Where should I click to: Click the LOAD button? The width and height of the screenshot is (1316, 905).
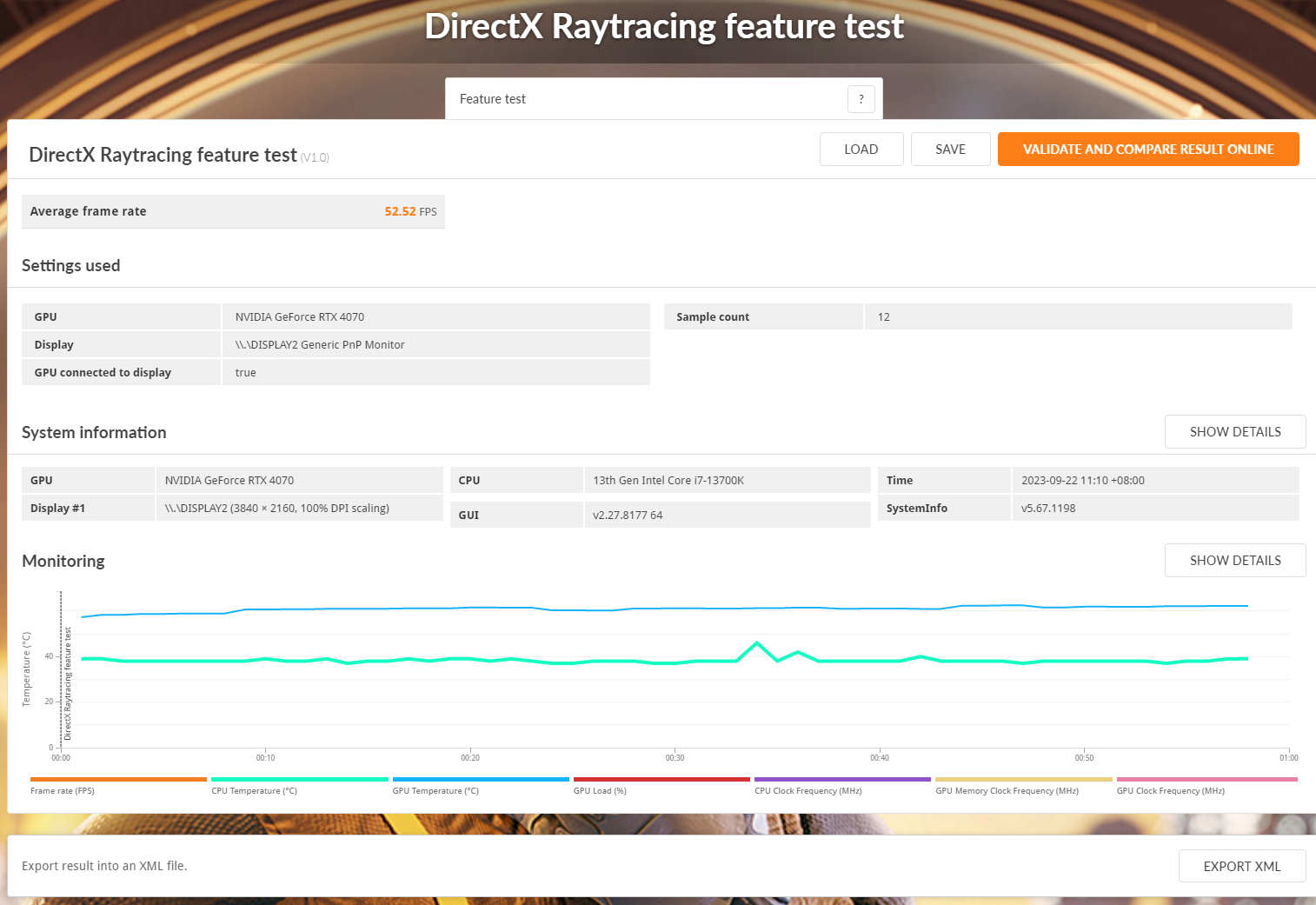[x=861, y=149]
